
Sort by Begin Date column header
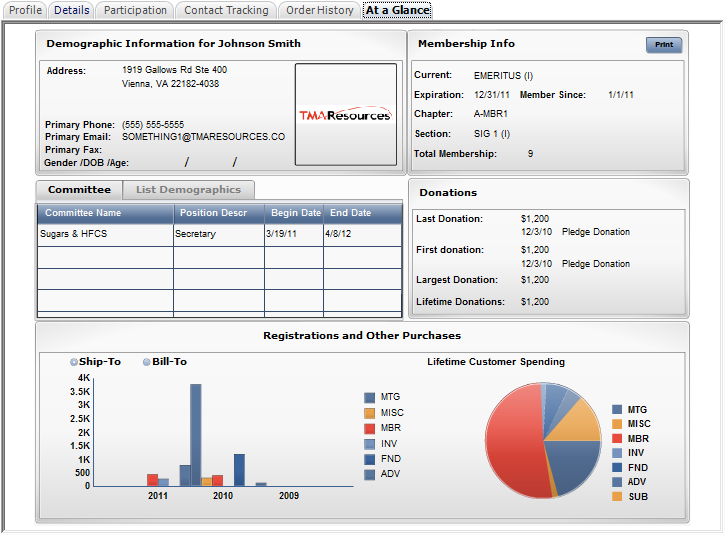click(294, 213)
